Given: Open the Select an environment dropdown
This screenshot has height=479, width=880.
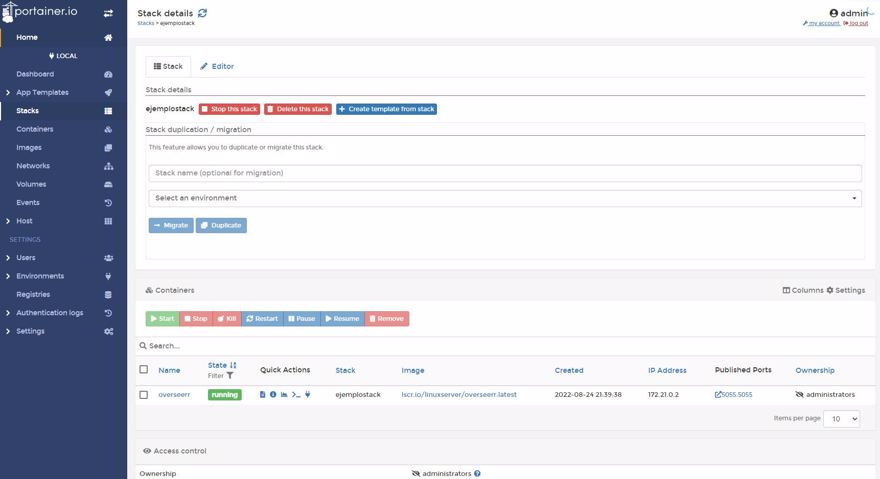Looking at the screenshot, I should pyautogui.click(x=505, y=198).
